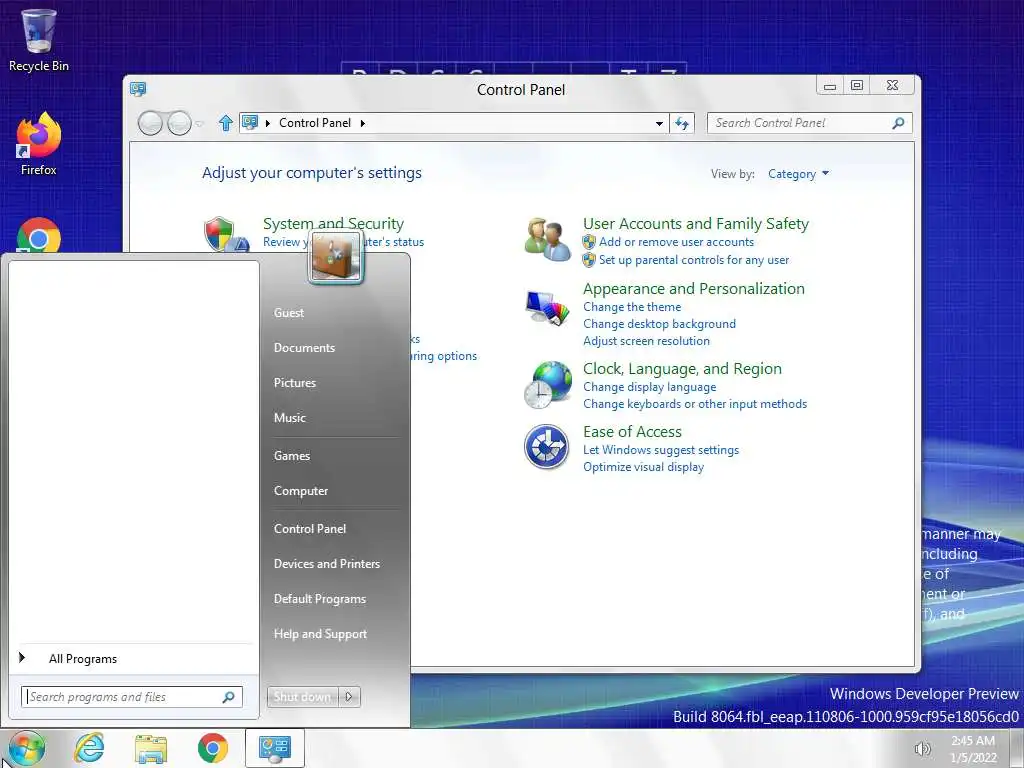Click Adjust screen resolution link
This screenshot has height=768, width=1024.
646,341
